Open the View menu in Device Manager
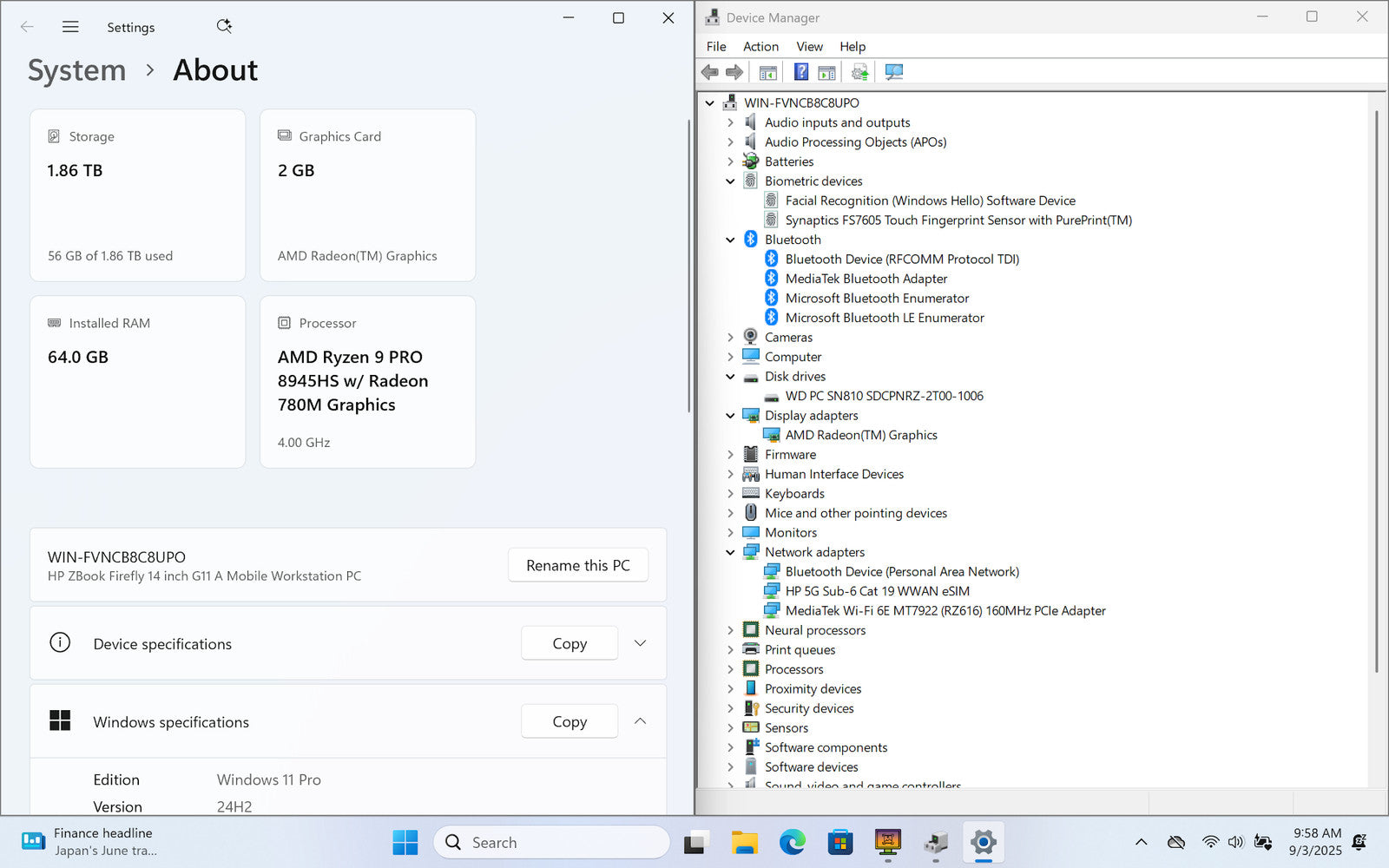1389x868 pixels. pyautogui.click(x=809, y=47)
